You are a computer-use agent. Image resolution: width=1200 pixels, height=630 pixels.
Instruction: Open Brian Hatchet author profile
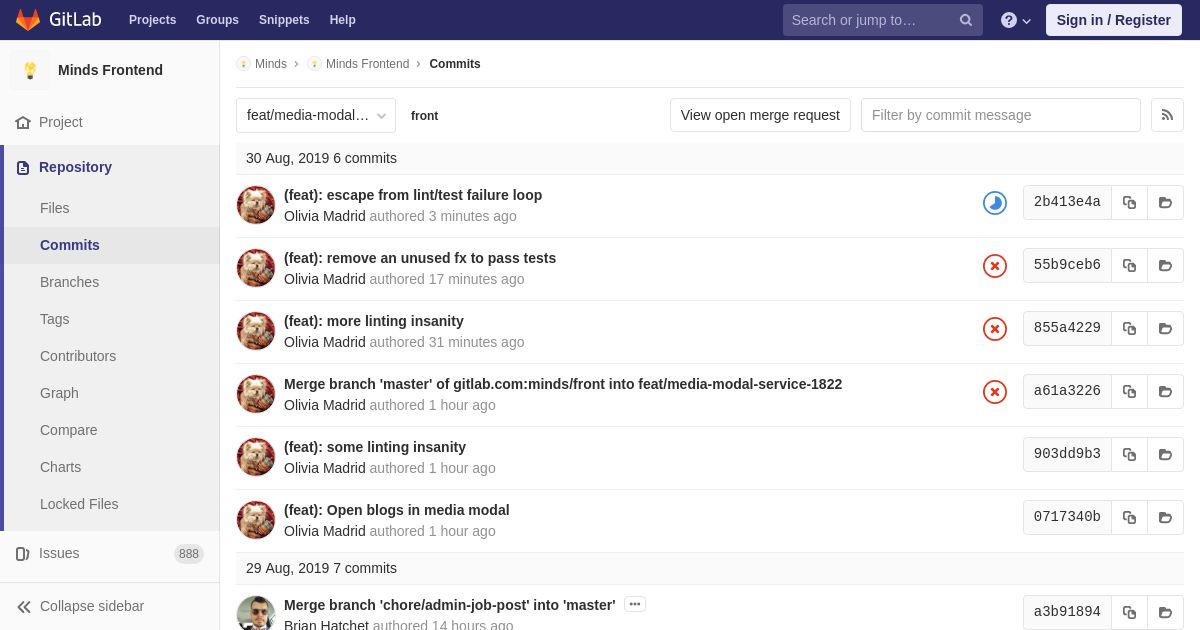click(326, 626)
